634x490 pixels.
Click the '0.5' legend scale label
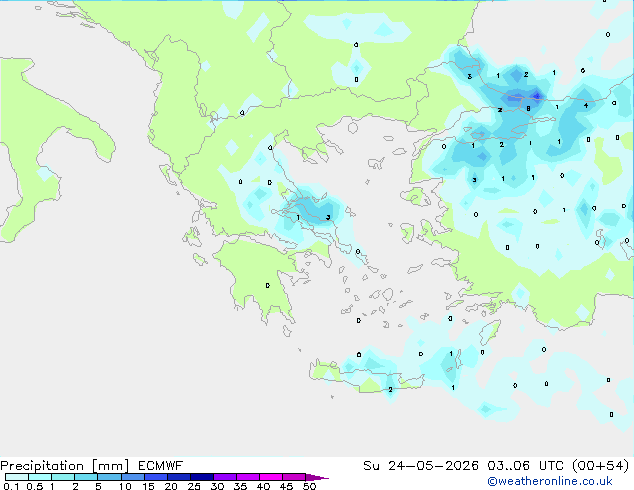(x=35, y=486)
